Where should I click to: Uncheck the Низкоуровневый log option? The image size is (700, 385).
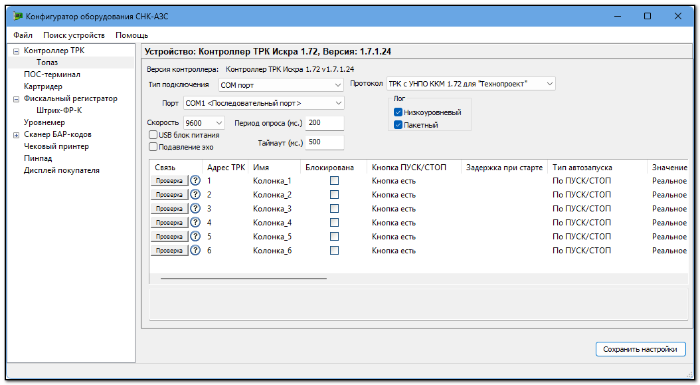pos(398,112)
